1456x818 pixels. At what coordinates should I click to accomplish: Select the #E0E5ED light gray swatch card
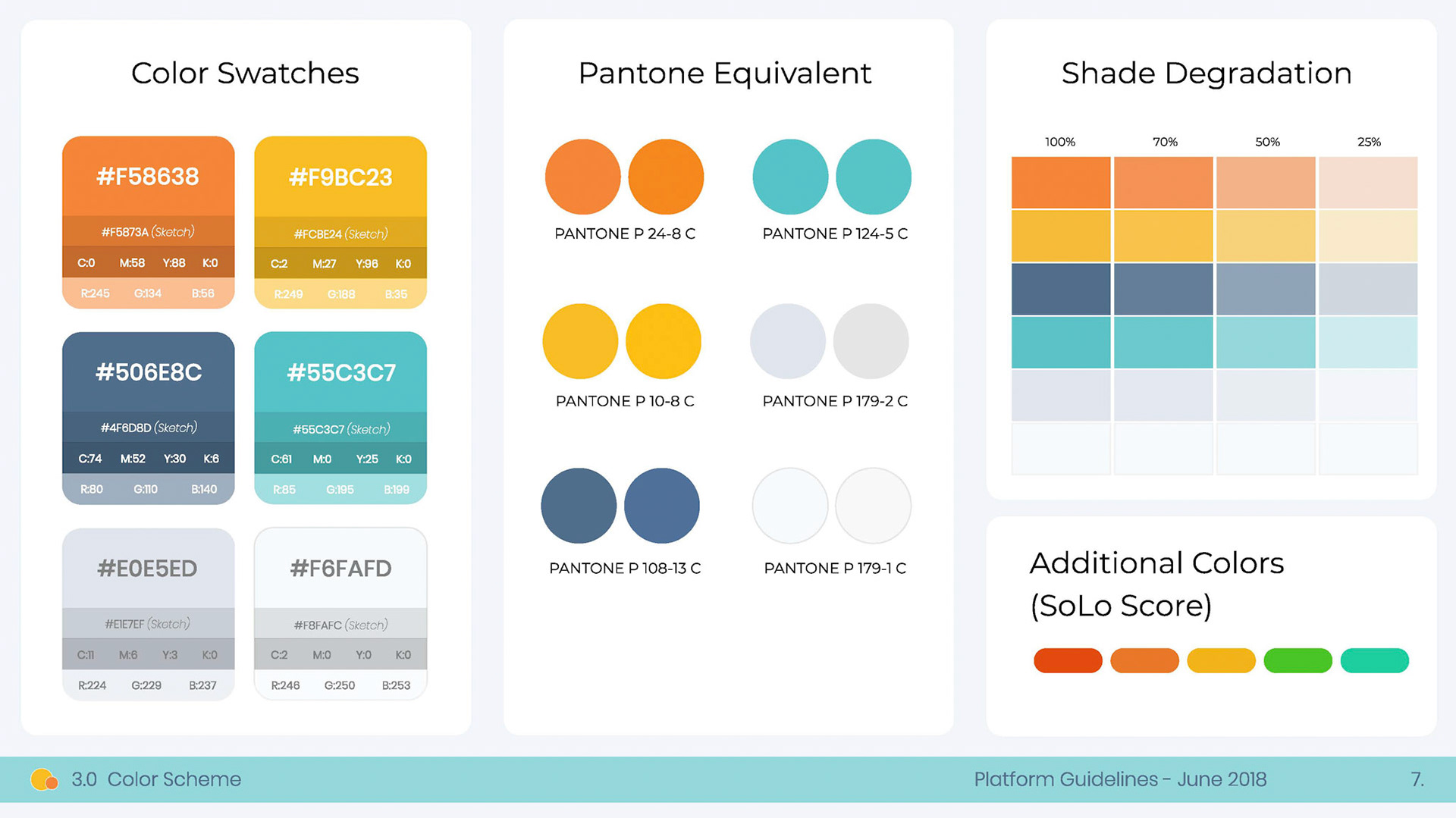point(149,614)
